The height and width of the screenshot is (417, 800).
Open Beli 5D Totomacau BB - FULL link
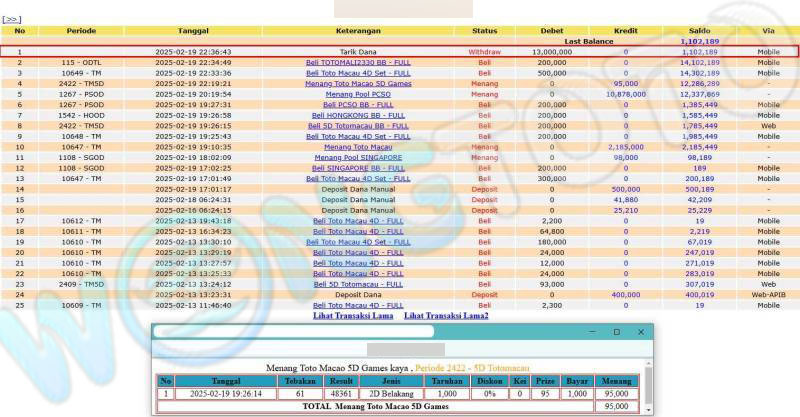point(357,125)
